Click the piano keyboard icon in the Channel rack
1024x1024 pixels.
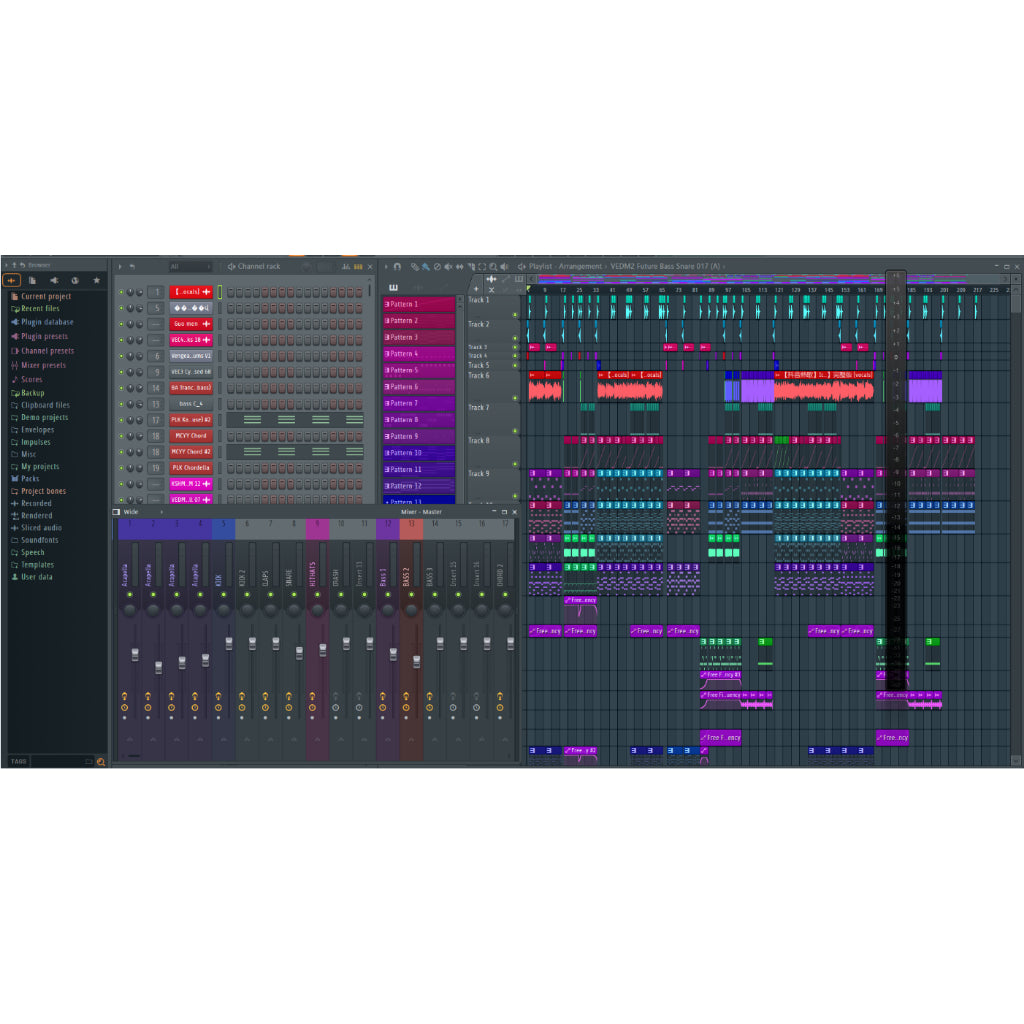[x=357, y=266]
